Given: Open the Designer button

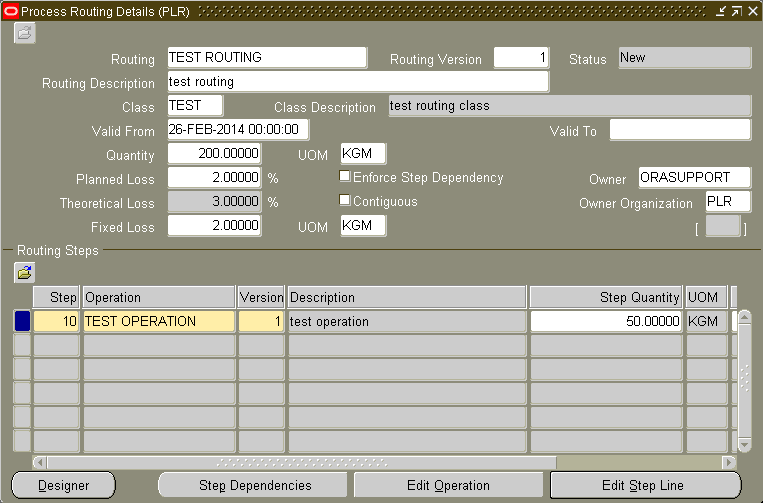Looking at the screenshot, I should click(x=63, y=485).
